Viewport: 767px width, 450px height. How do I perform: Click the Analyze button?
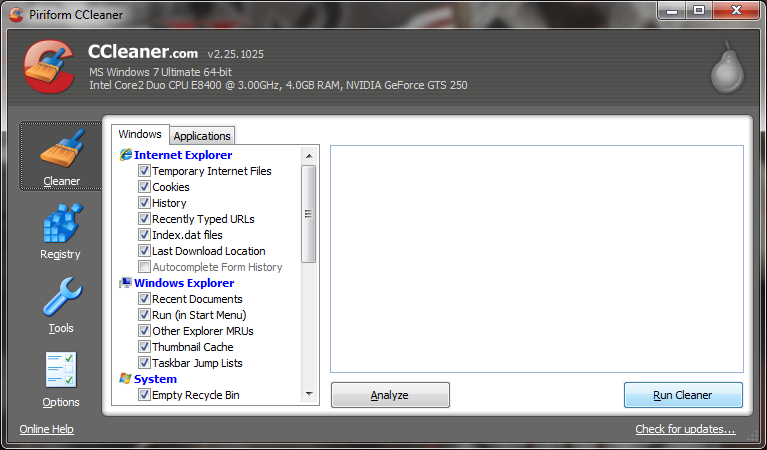[390, 395]
